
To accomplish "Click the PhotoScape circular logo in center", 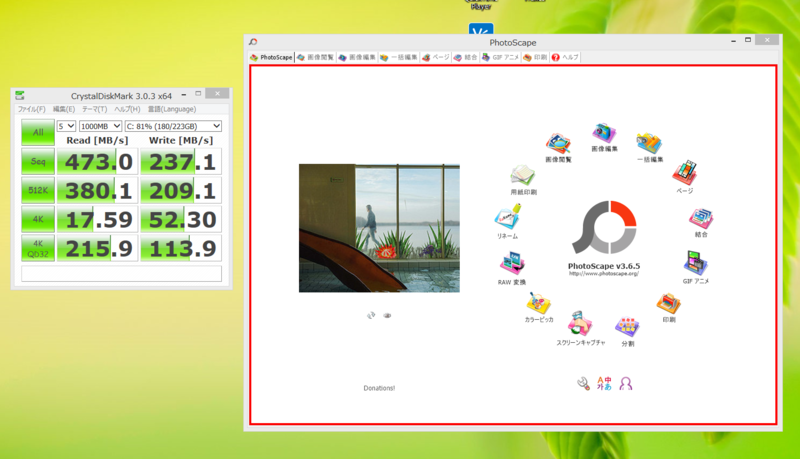I will pos(605,227).
